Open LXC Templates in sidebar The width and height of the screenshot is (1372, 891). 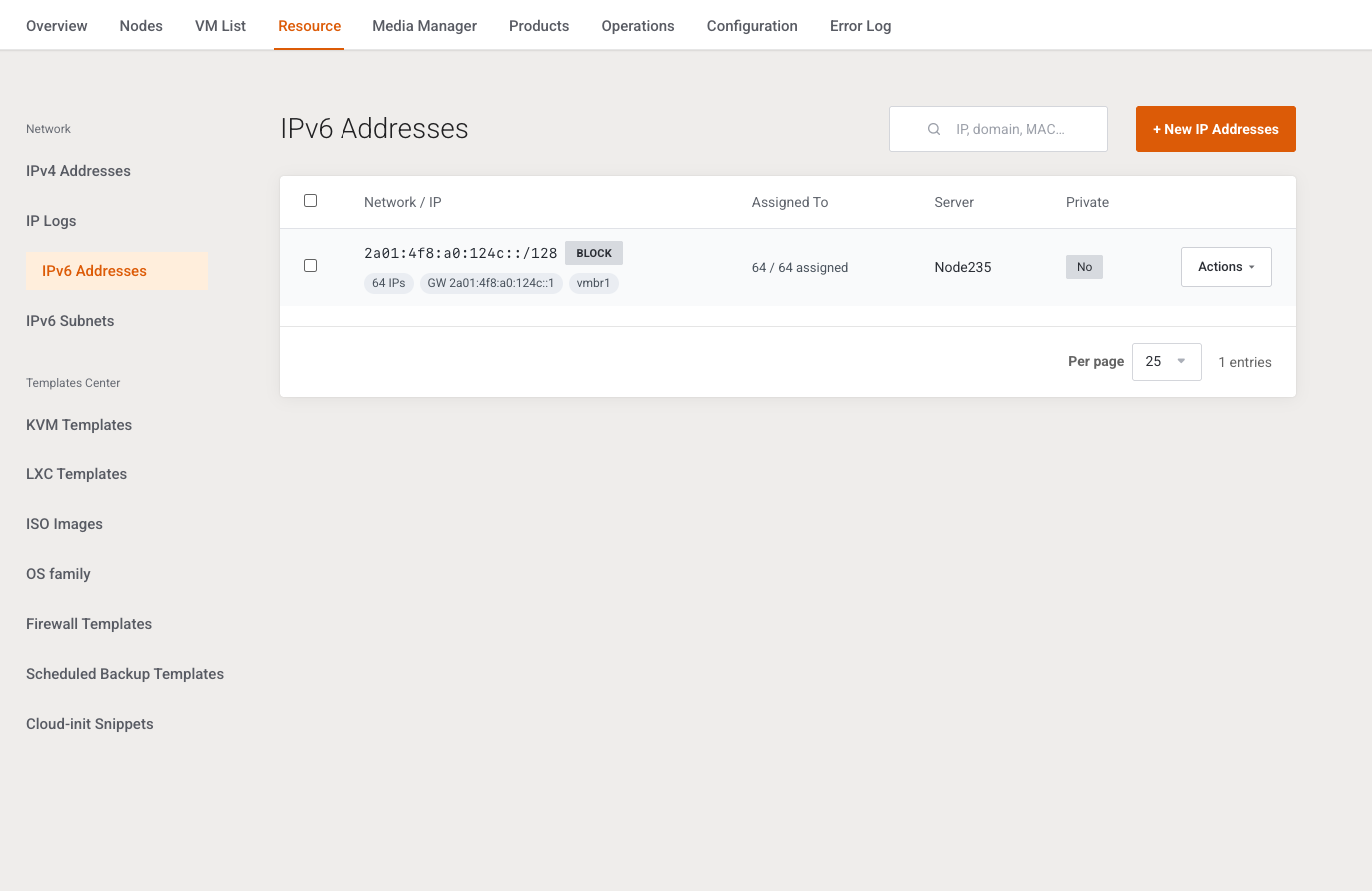point(76,474)
